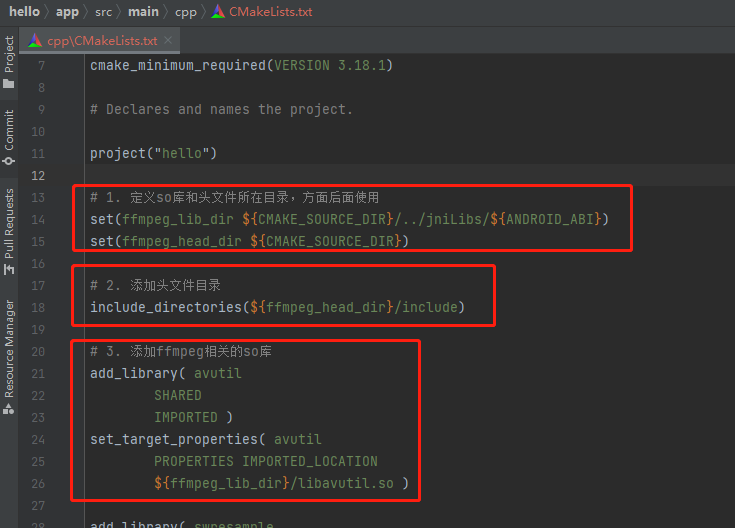Close the cpp\CMakeLists.txt editor tab
This screenshot has height=528, width=735.
click(x=168, y=41)
